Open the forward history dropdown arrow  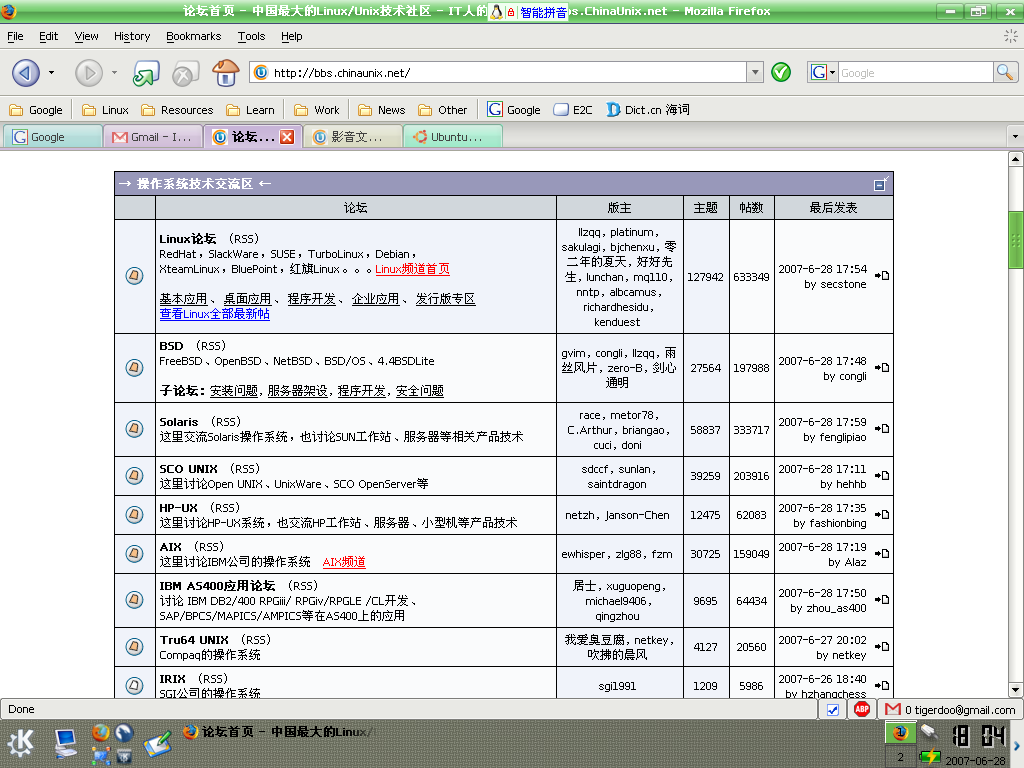[114, 72]
